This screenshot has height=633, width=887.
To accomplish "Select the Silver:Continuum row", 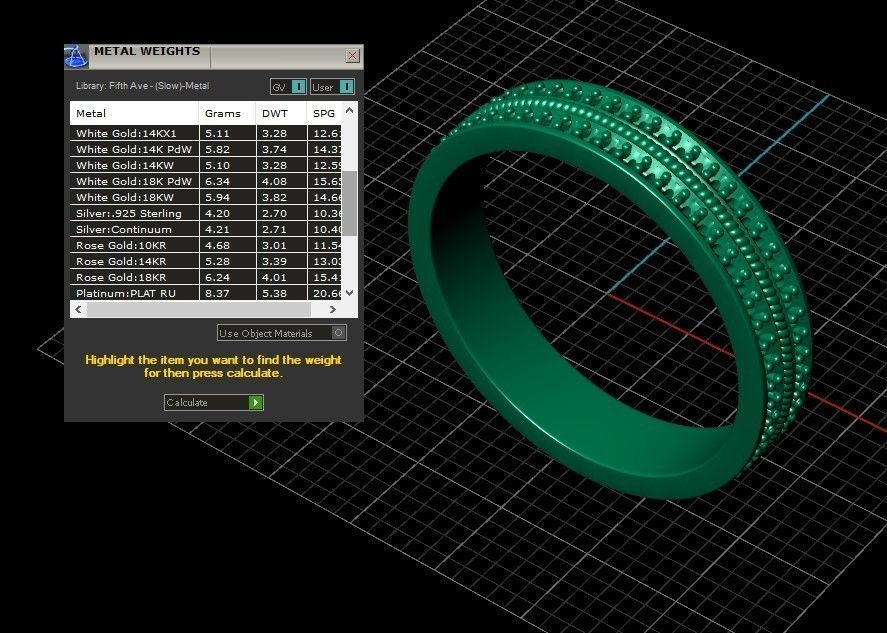I will (206, 229).
